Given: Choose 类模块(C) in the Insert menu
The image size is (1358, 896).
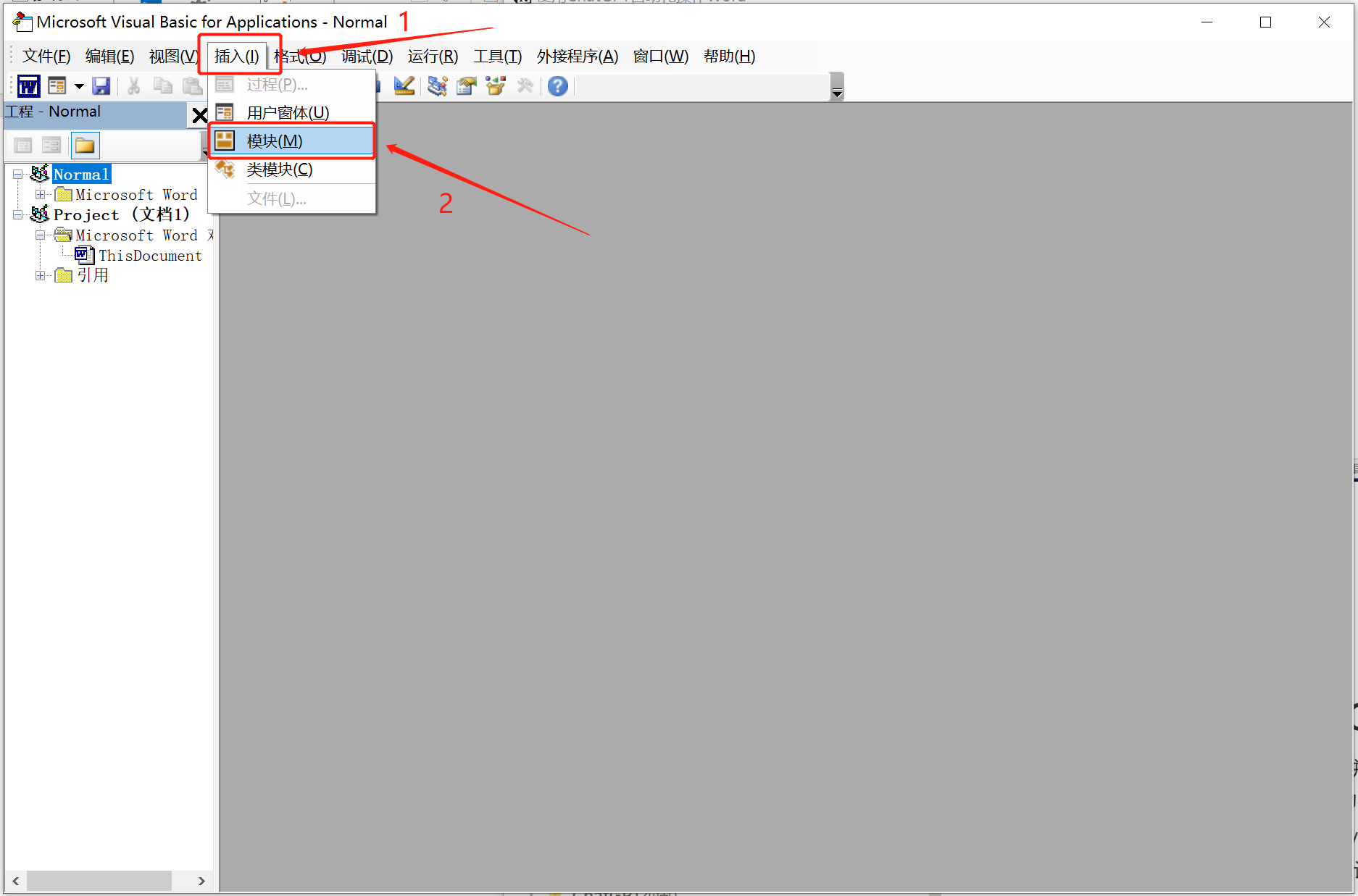Looking at the screenshot, I should (279, 169).
